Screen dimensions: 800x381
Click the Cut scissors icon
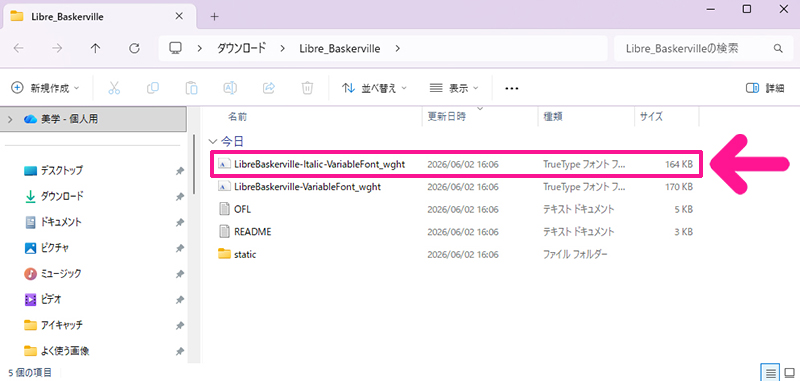pyautogui.click(x=114, y=88)
